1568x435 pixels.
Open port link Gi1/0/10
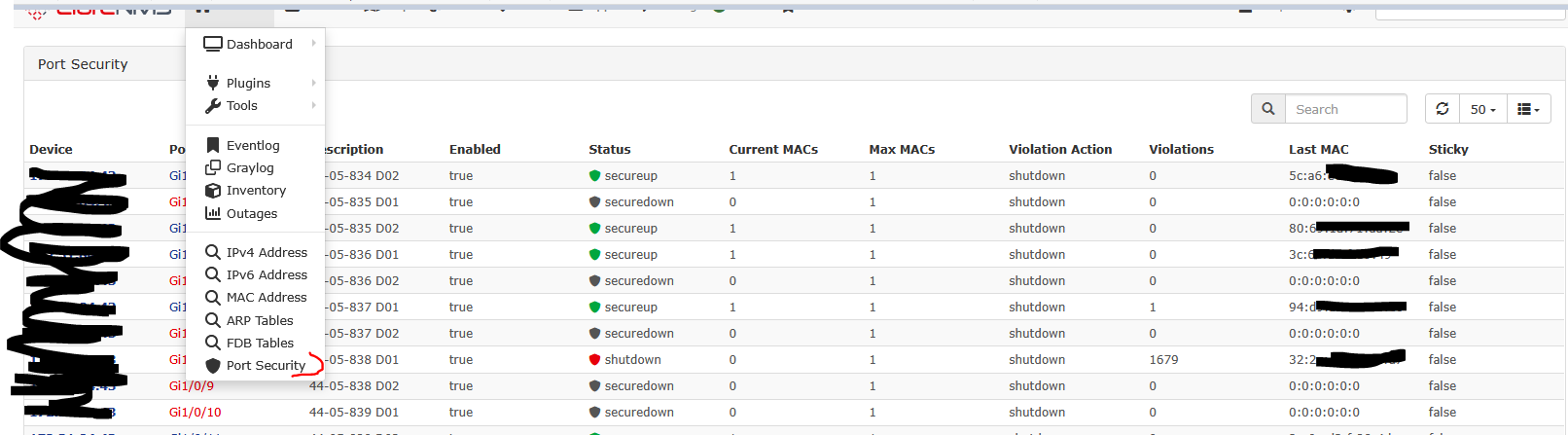click(x=196, y=412)
